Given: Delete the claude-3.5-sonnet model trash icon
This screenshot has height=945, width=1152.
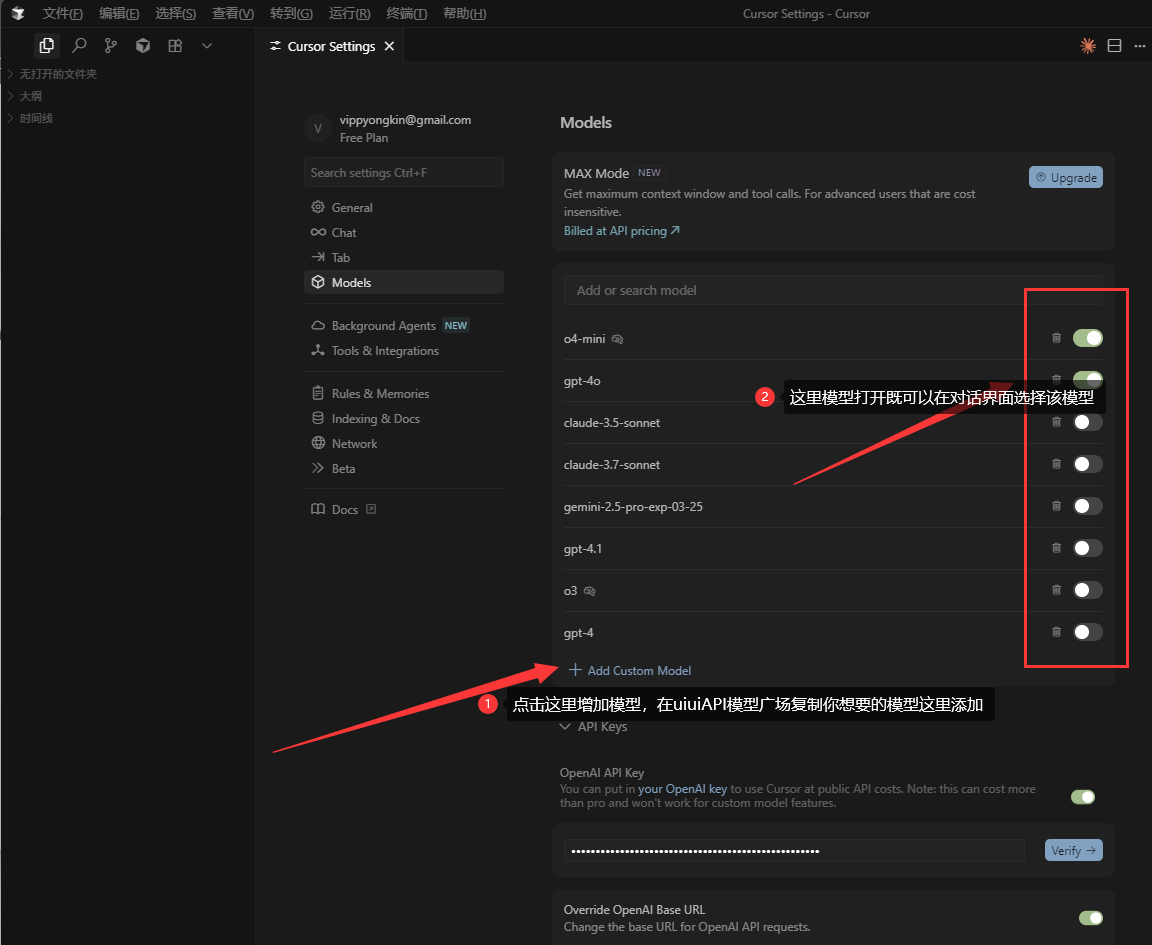Looking at the screenshot, I should tap(1056, 422).
